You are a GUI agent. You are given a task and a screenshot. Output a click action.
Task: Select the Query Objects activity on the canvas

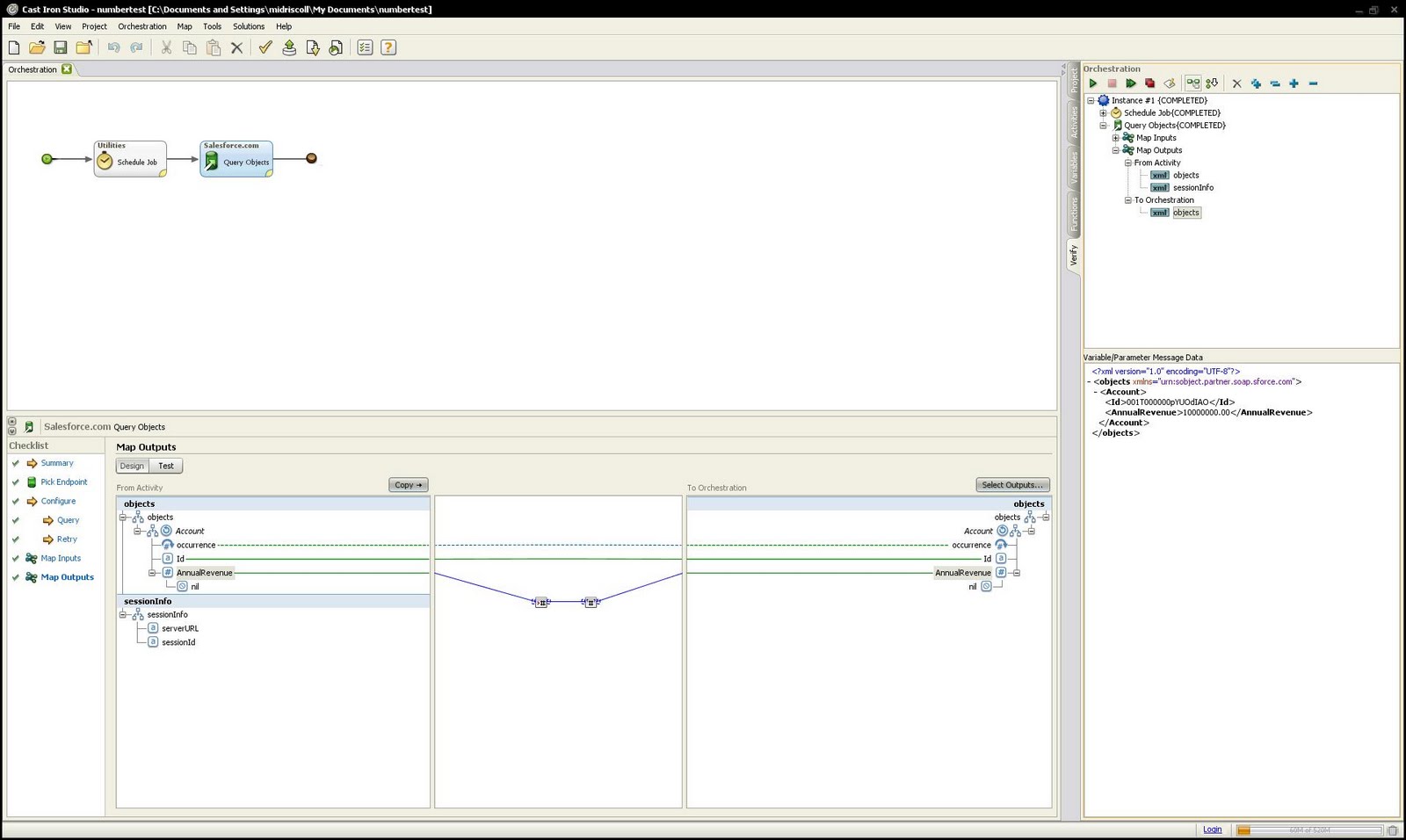pyautogui.click(x=236, y=159)
